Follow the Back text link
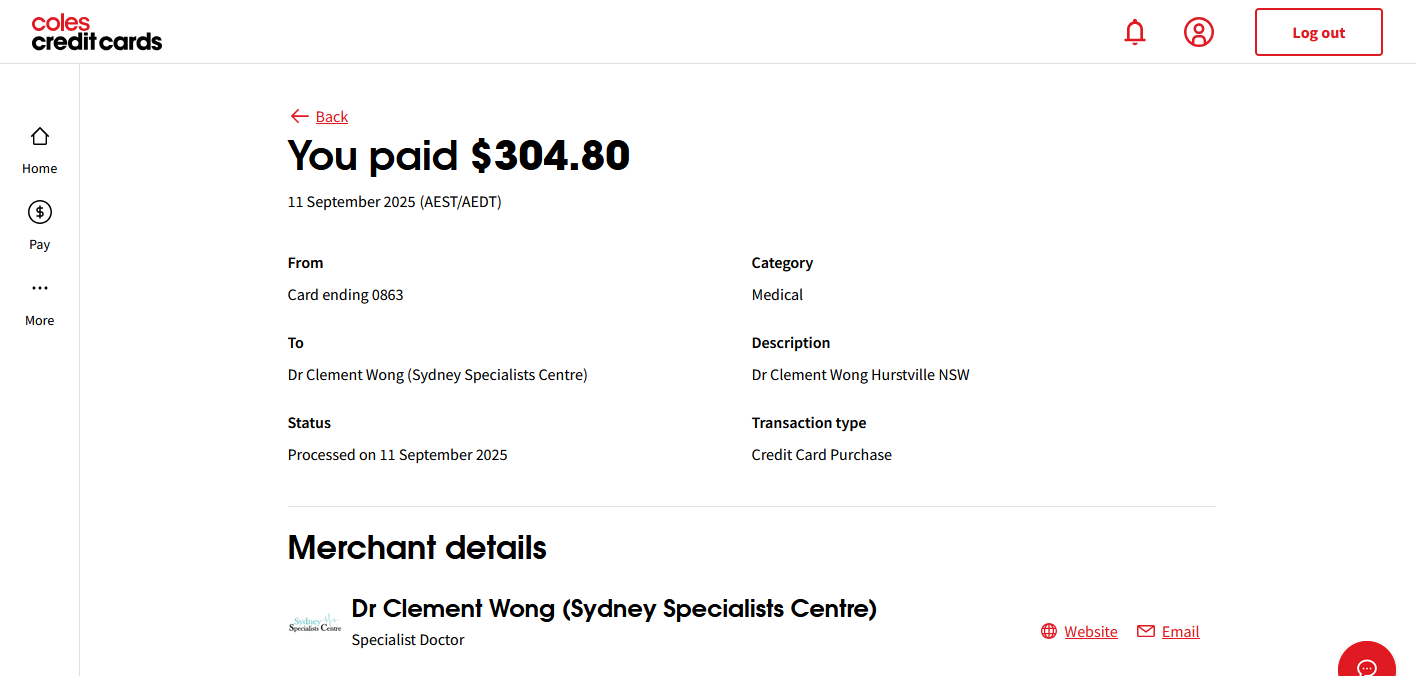Image resolution: width=1416 pixels, height=676 pixels. pyautogui.click(x=332, y=117)
